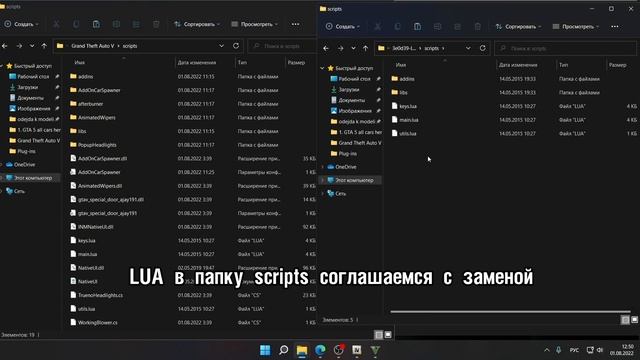Go up one level in left window
Viewport: 640px width, 360px height.
pyautogui.click(x=44, y=46)
